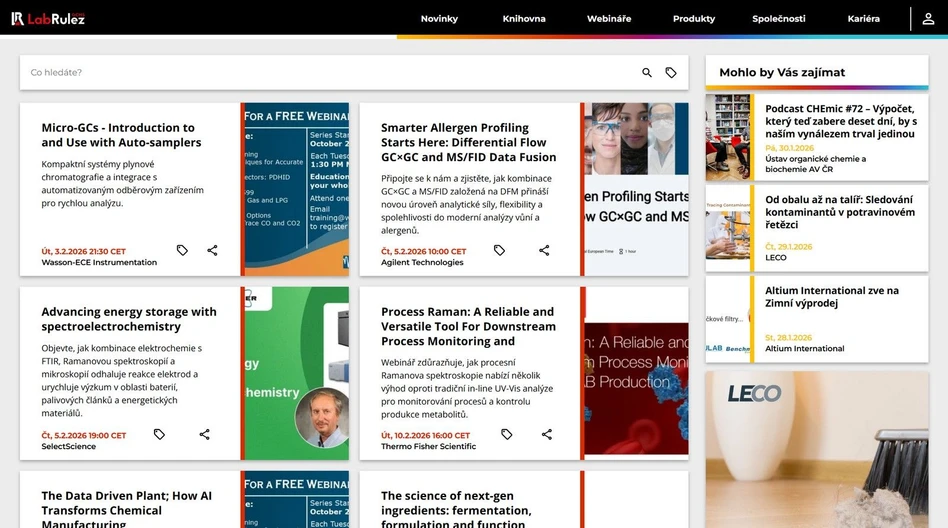Open the Novinky menu item
The image size is (948, 528).
[x=439, y=19]
